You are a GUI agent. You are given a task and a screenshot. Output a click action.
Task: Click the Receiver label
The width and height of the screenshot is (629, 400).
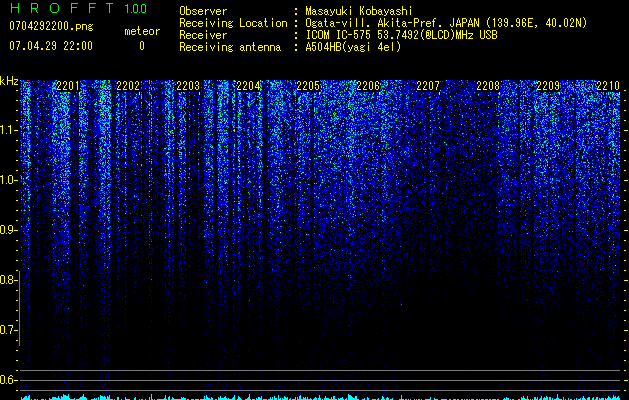click(x=203, y=35)
